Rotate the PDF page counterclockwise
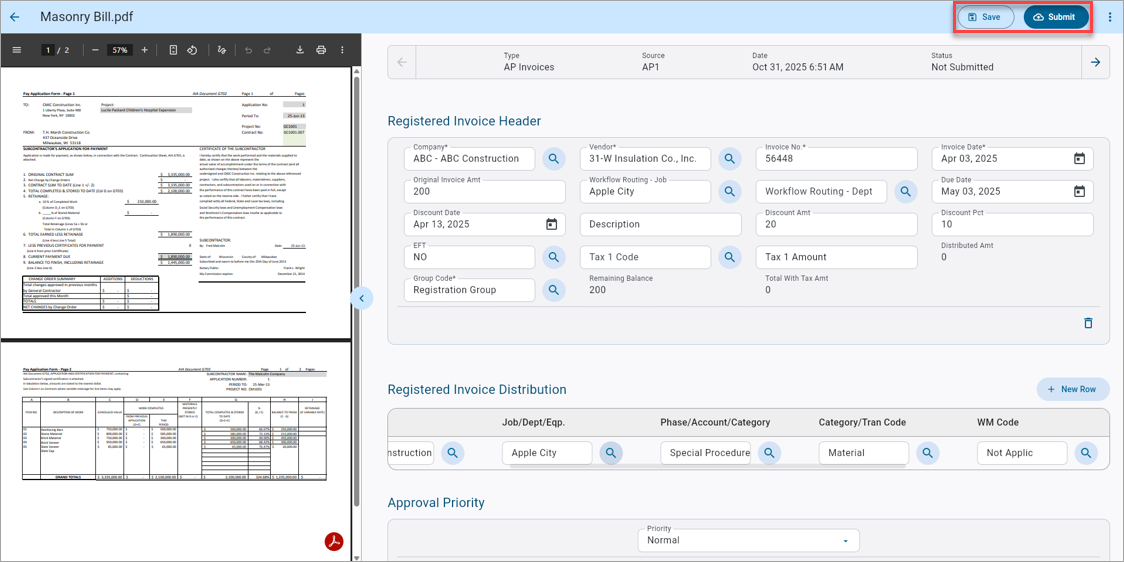The image size is (1124, 562). (x=192, y=50)
